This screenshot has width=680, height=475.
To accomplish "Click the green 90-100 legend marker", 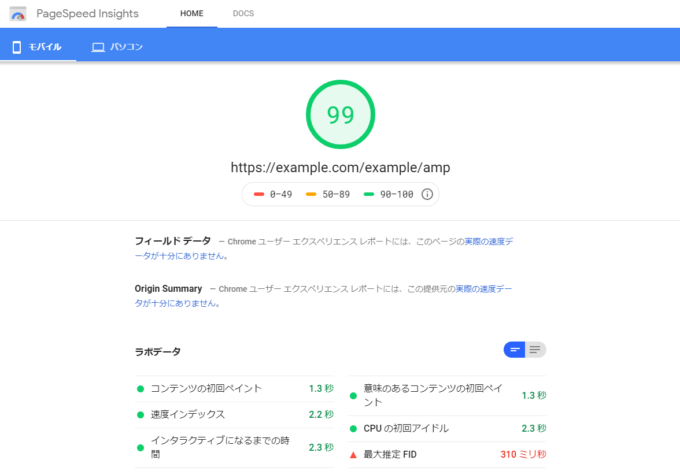I will pos(369,194).
